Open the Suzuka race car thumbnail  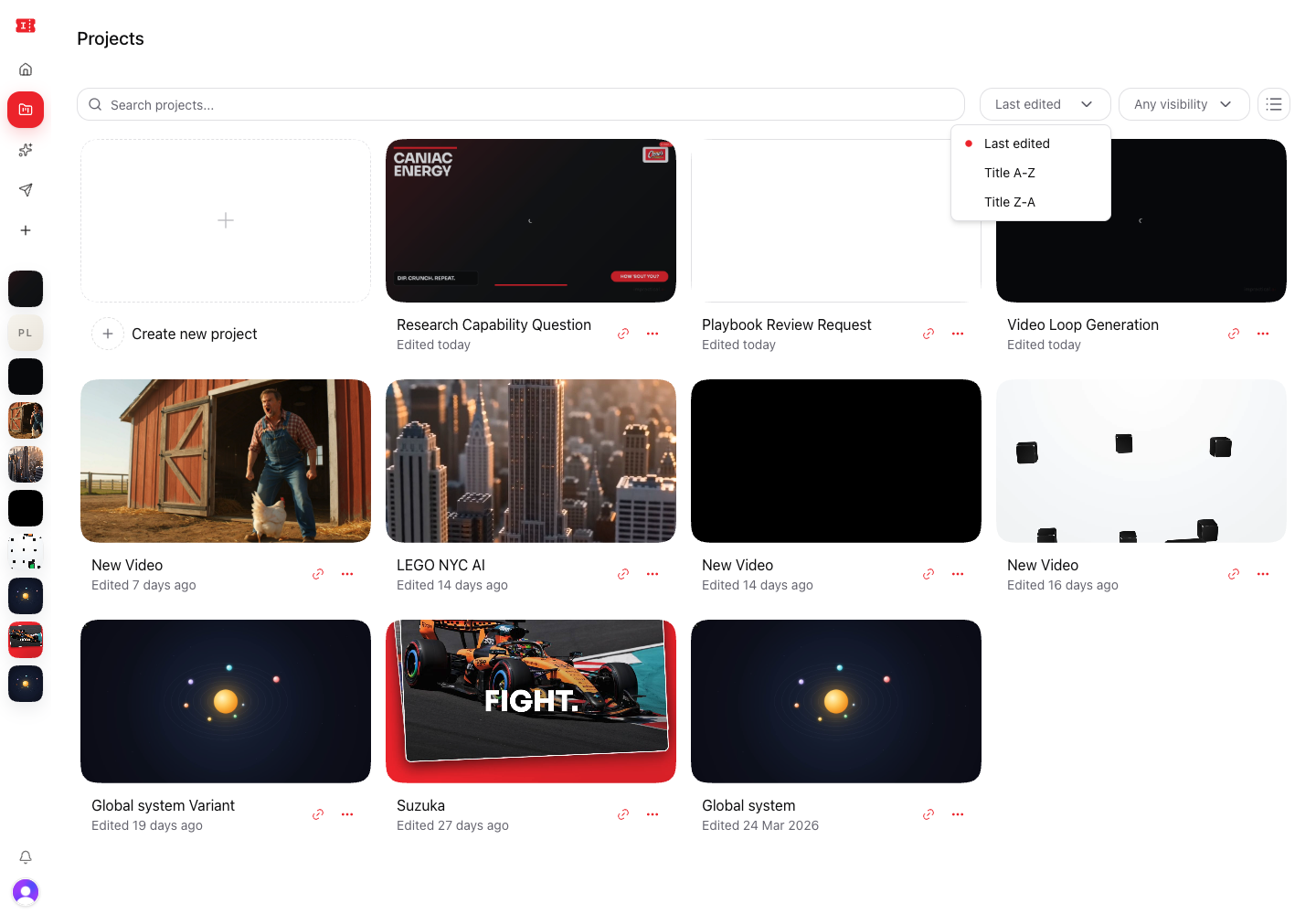click(x=531, y=701)
